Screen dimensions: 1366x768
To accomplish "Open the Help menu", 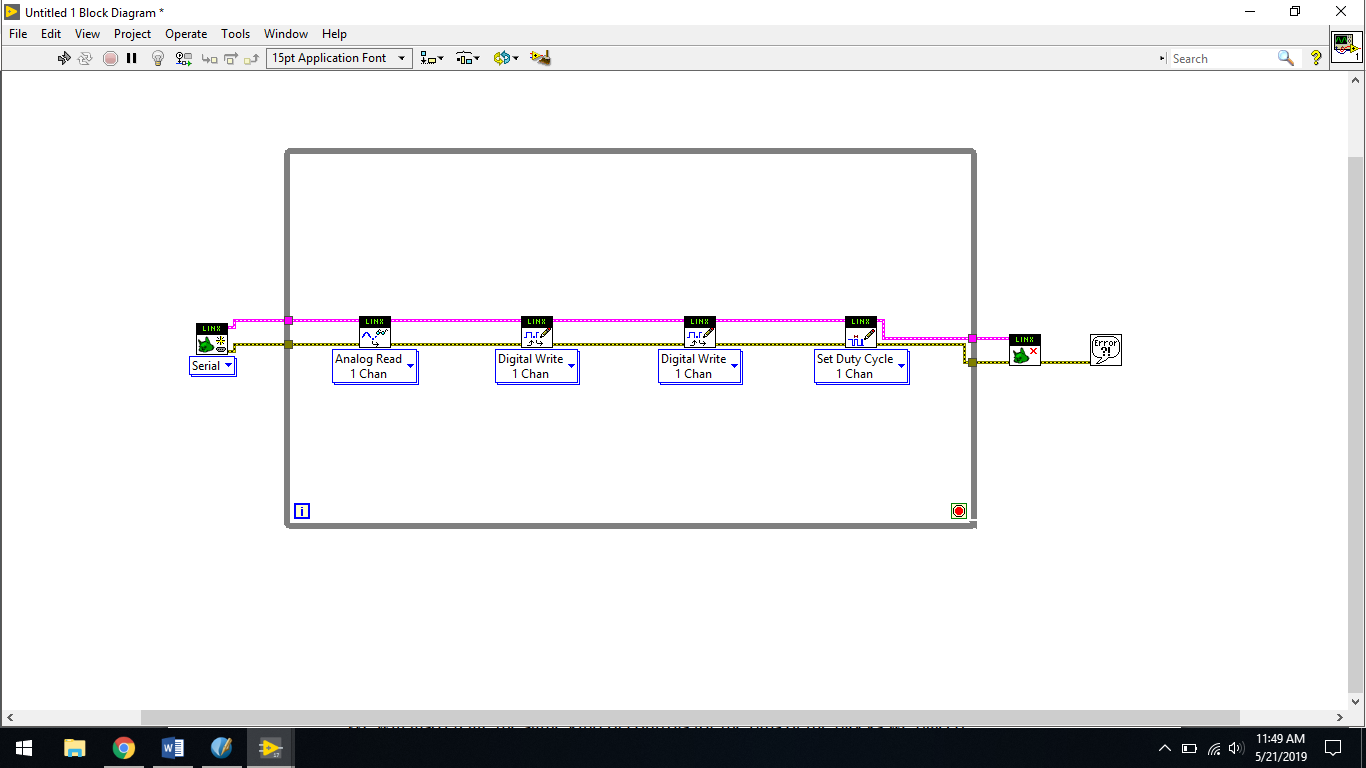I will [334, 33].
